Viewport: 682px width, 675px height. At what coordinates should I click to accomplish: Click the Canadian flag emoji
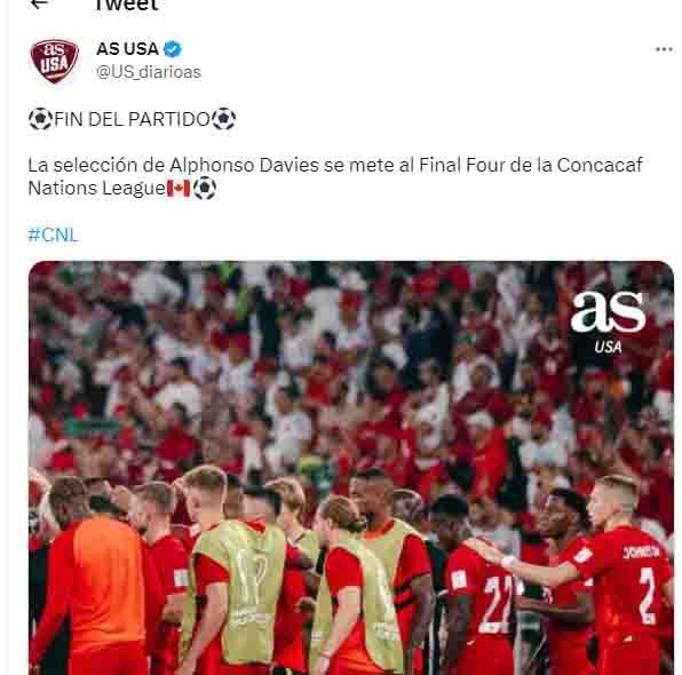(x=179, y=189)
